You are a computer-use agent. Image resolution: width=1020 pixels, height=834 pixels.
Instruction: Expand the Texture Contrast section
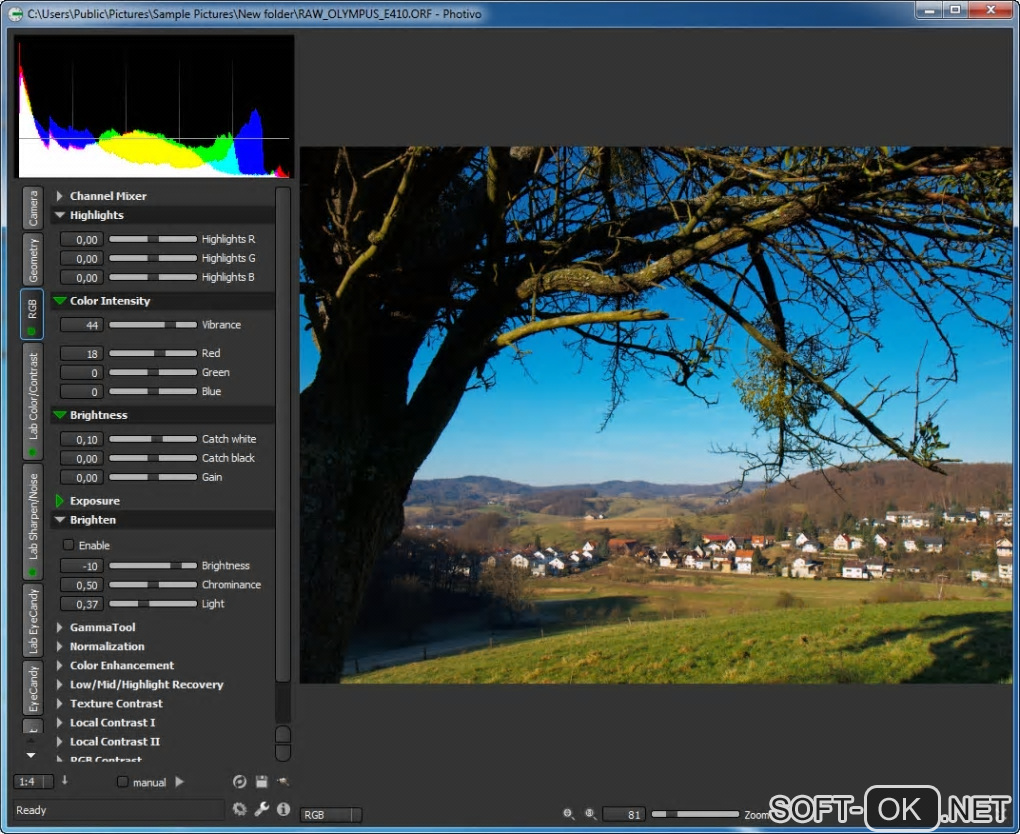coord(60,703)
